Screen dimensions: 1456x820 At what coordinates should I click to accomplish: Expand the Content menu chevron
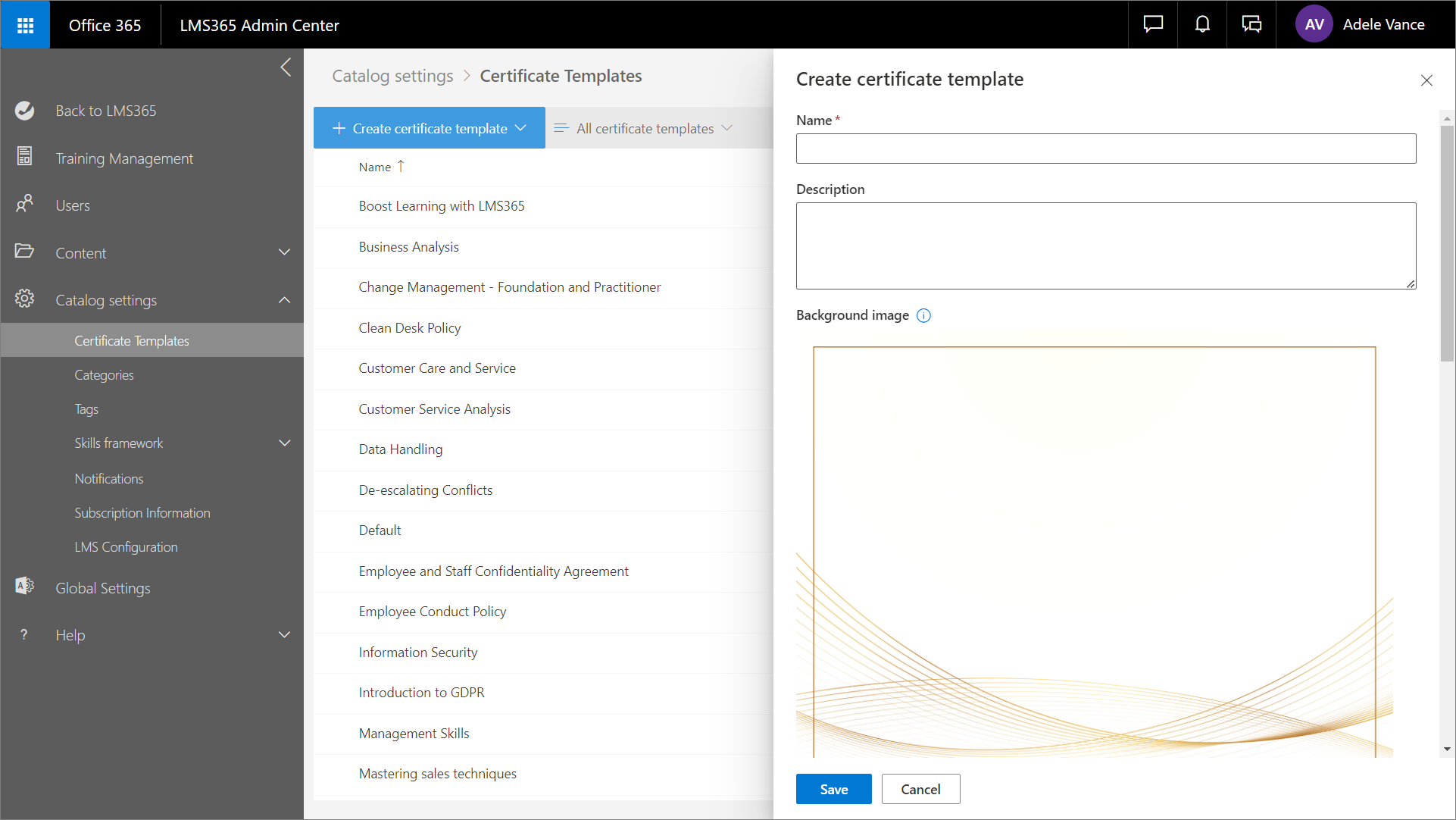(x=284, y=252)
